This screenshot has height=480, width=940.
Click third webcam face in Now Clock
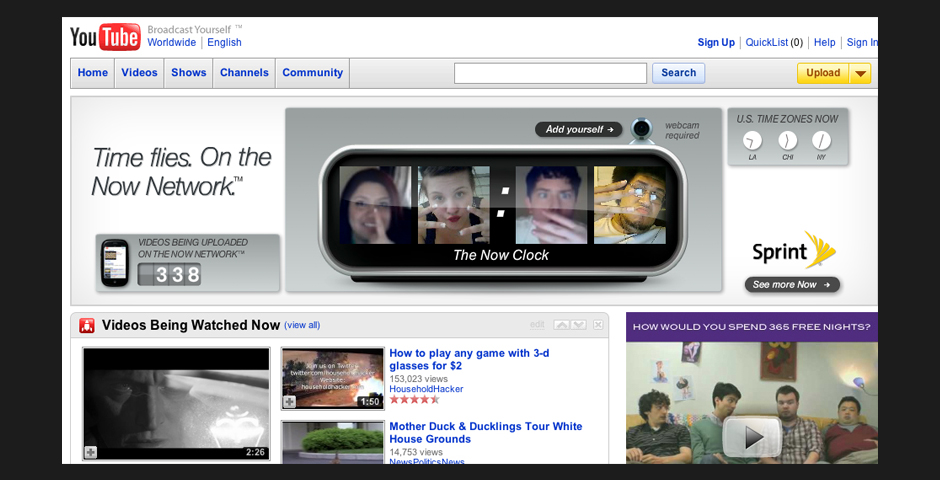pos(552,205)
